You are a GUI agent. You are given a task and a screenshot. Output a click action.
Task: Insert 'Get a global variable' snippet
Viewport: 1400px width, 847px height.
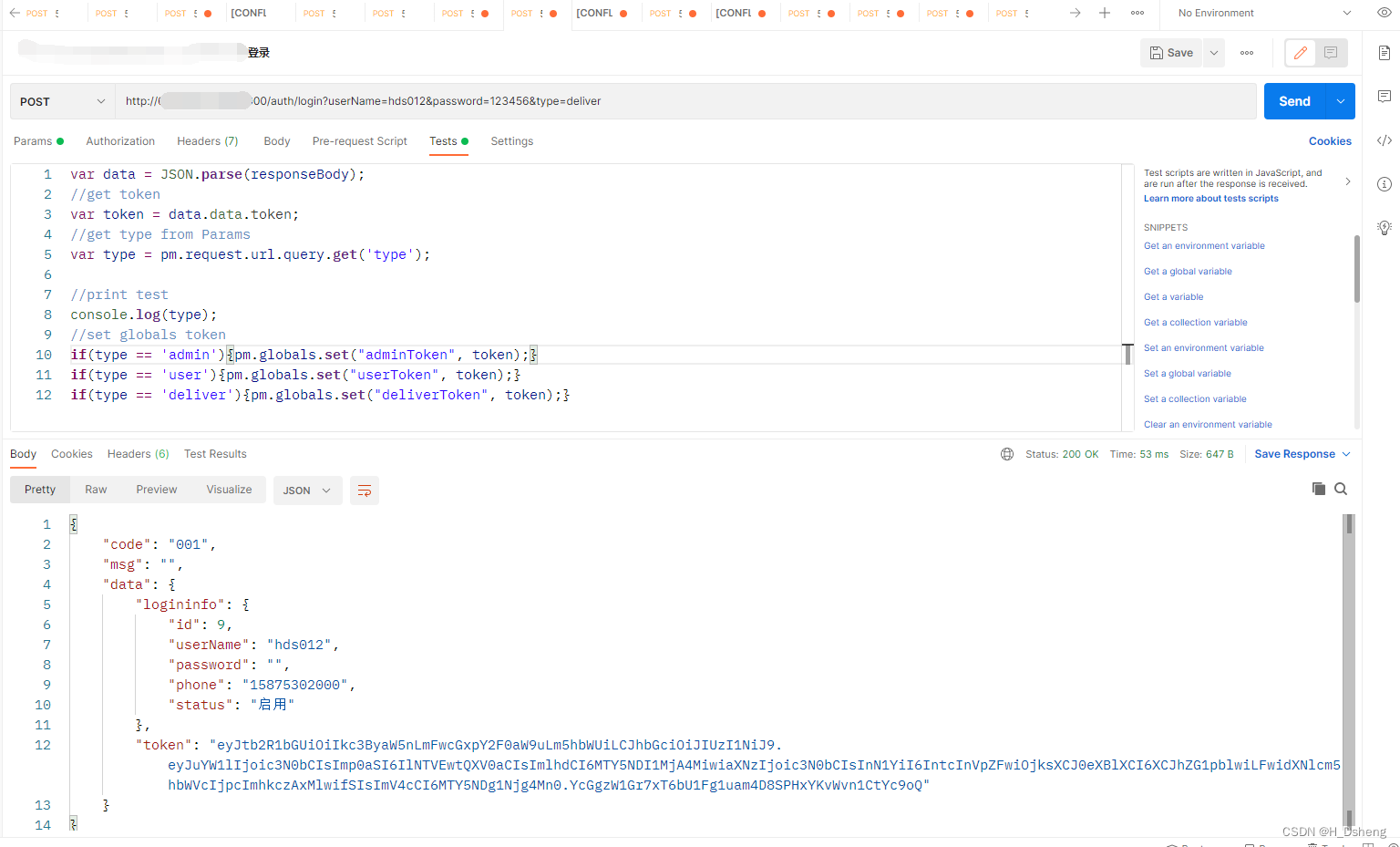click(x=1188, y=272)
